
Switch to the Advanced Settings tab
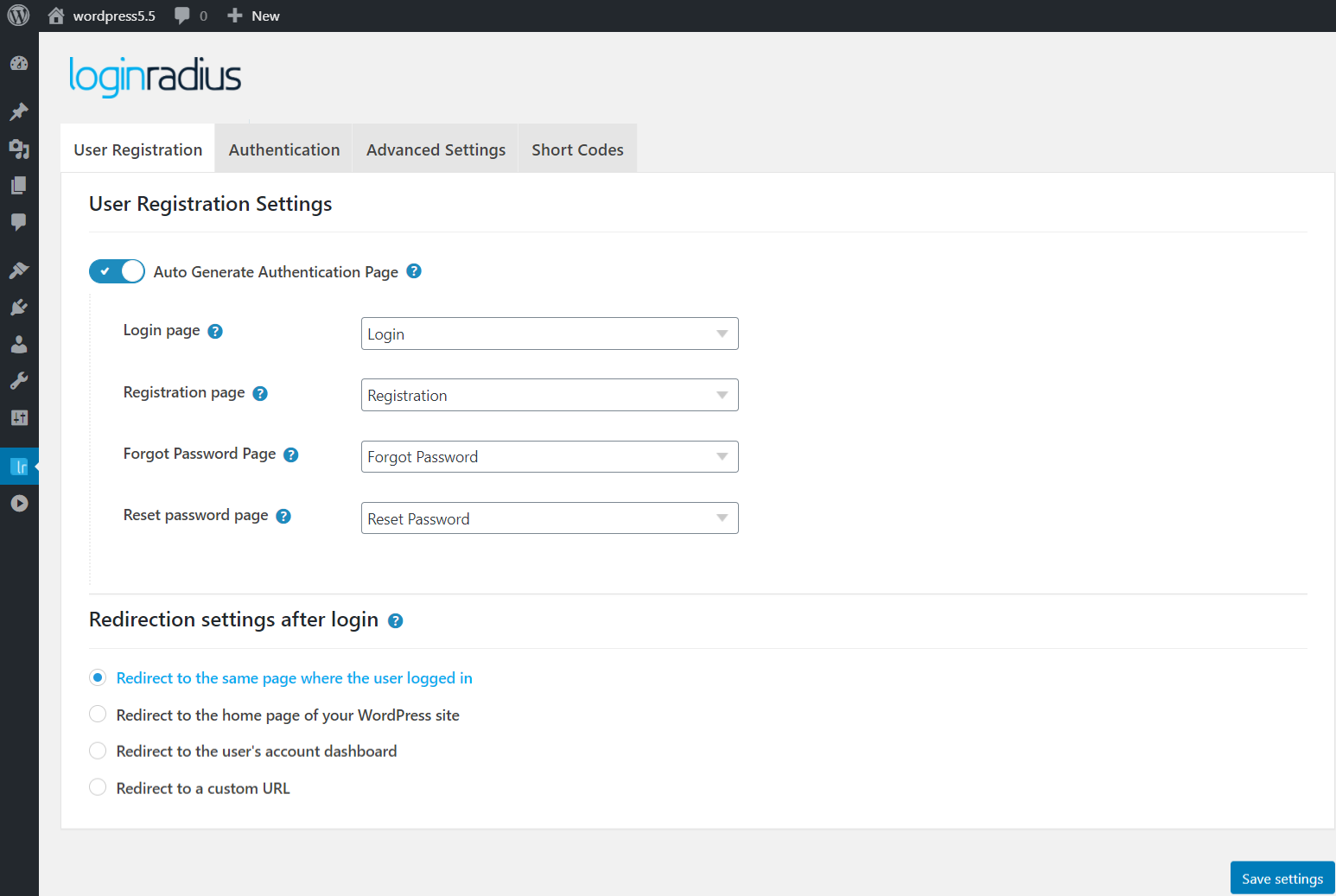[436, 149]
